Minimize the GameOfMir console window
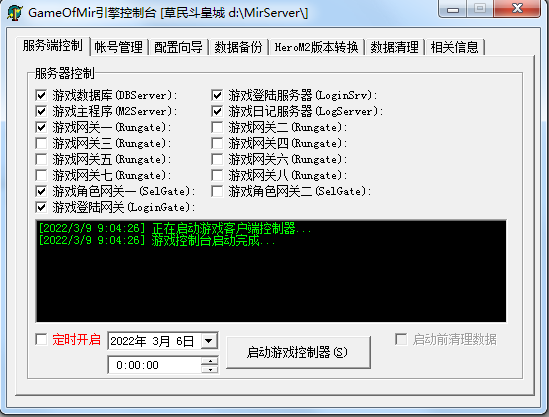Screen dimensions: 549x417 [x=452, y=9]
